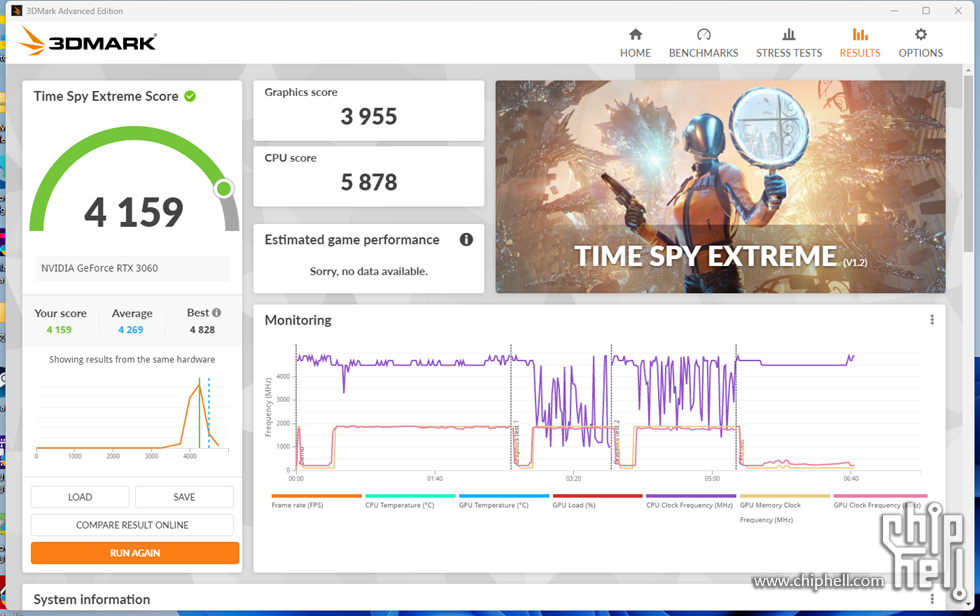
Task: Select the RESULTS tab
Action: [x=859, y=43]
